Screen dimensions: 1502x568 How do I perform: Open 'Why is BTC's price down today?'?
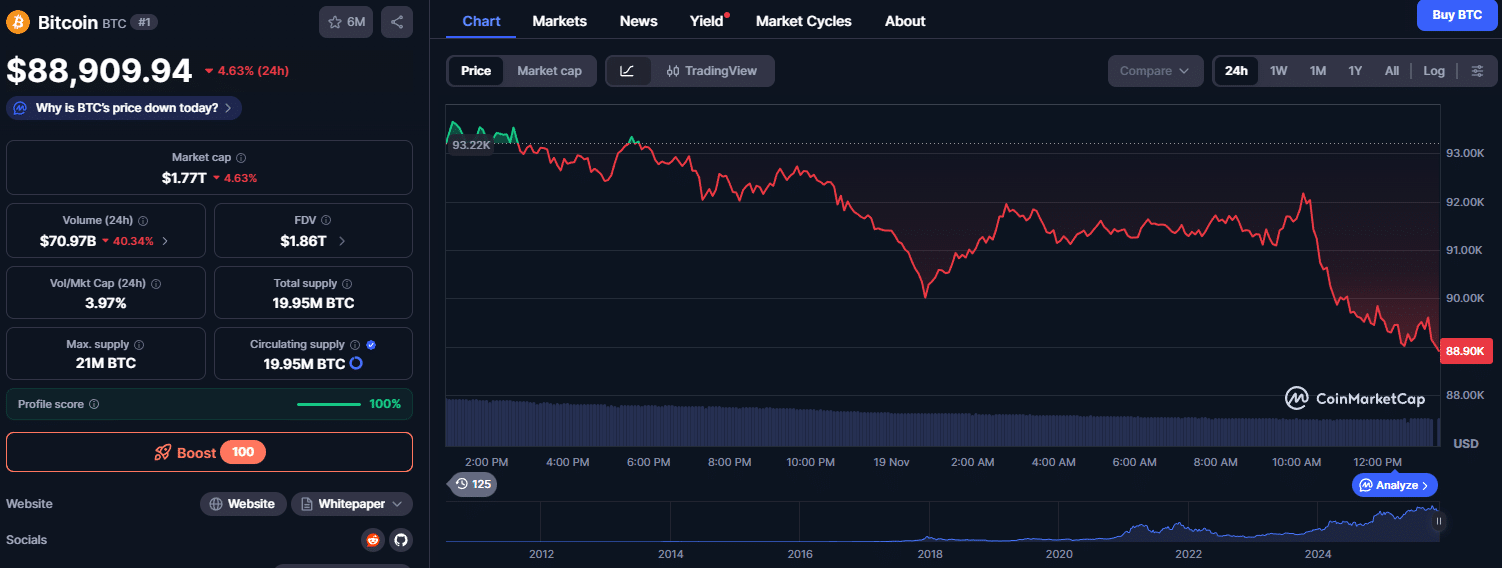124,108
